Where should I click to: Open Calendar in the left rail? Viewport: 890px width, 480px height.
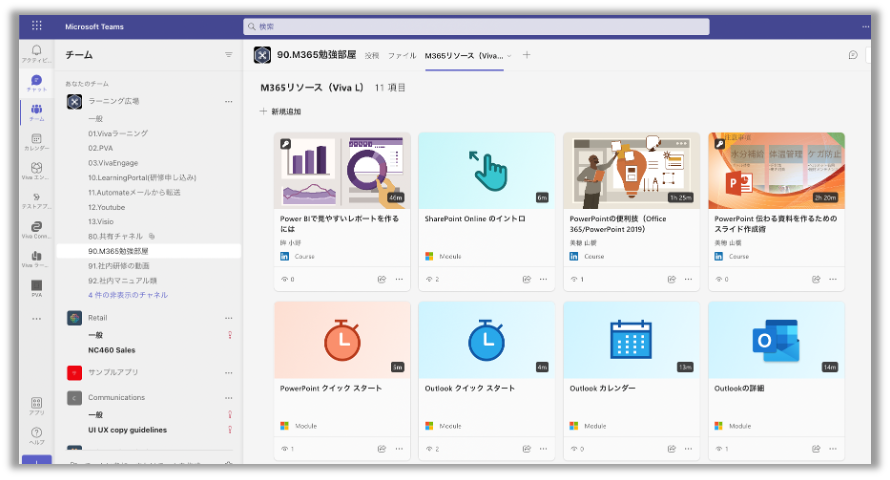(36, 142)
